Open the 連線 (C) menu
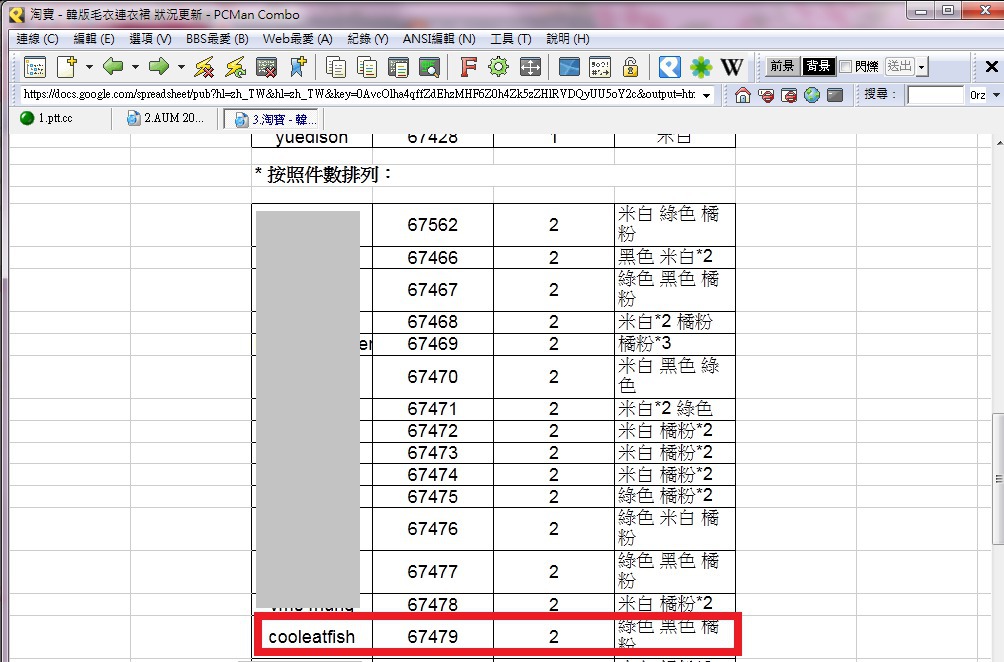This screenshot has width=1004, height=662. pos(37,39)
